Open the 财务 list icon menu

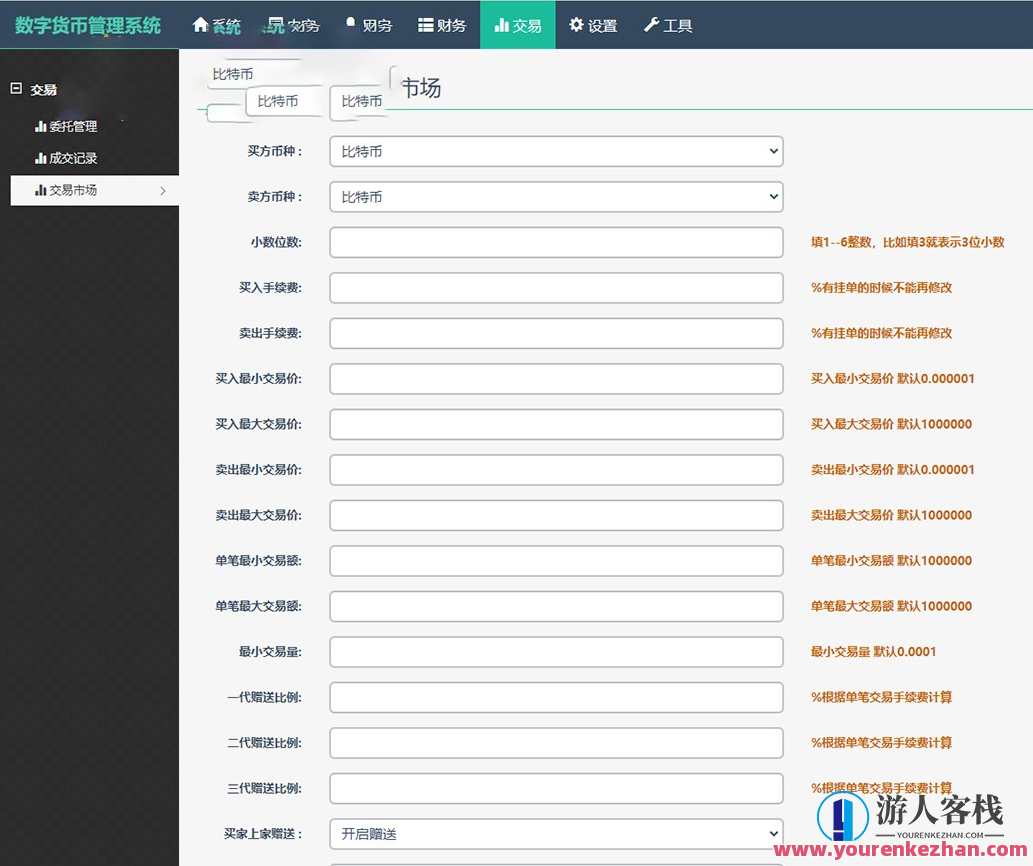coord(424,25)
